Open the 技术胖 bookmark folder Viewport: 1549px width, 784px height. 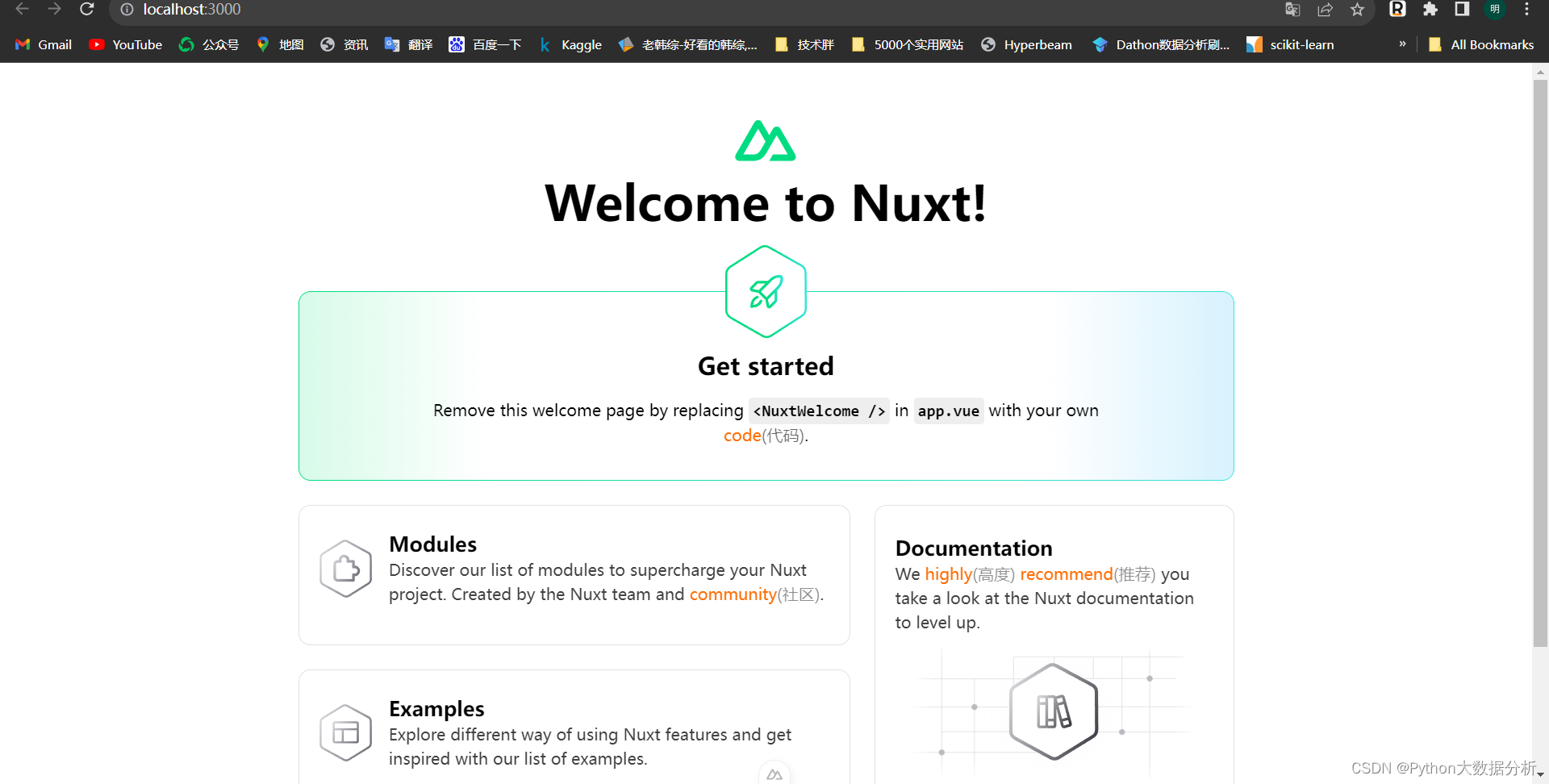click(x=804, y=44)
